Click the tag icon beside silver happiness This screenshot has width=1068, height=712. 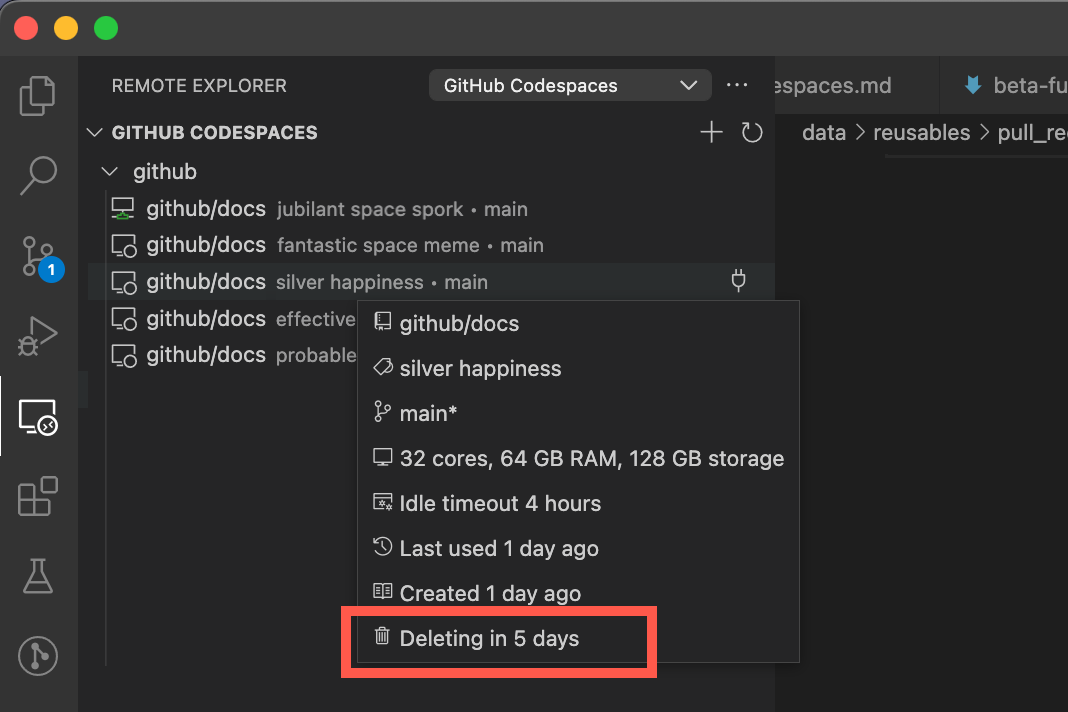[383, 367]
